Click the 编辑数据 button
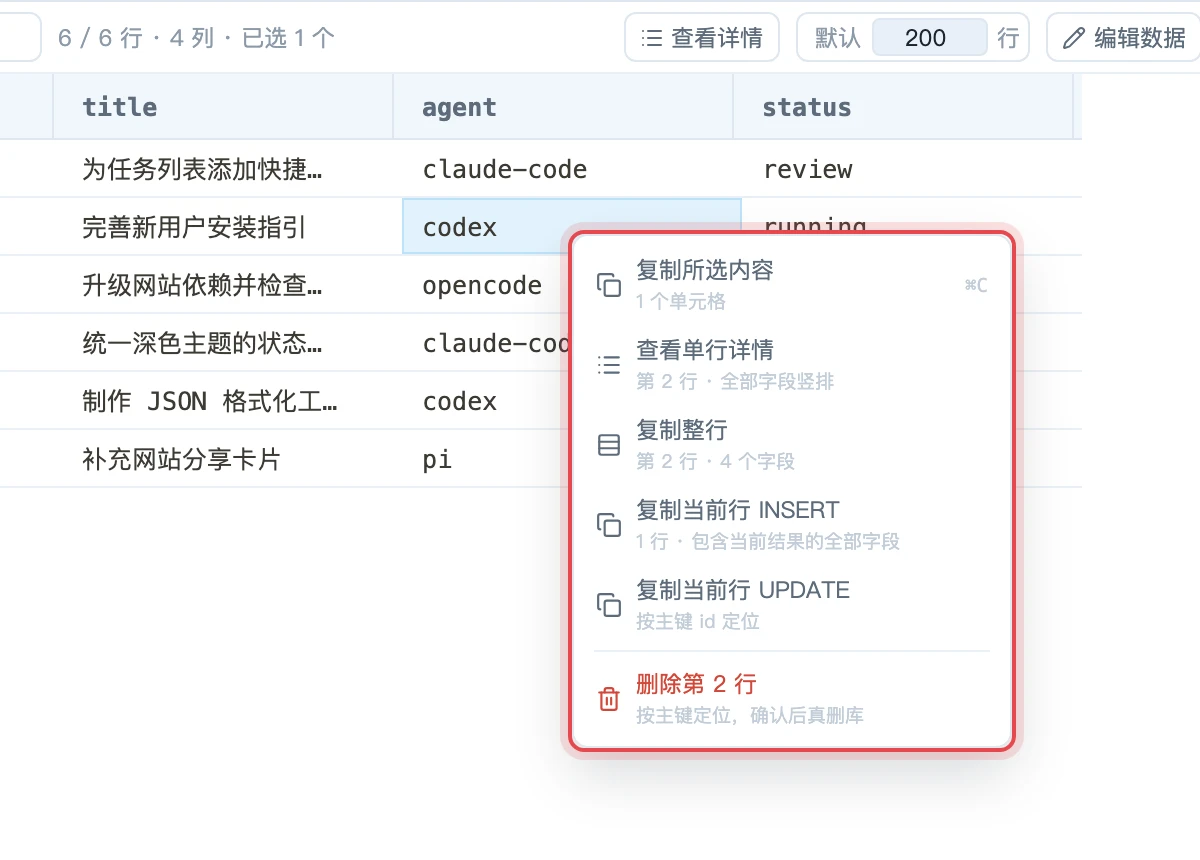 (1123, 38)
